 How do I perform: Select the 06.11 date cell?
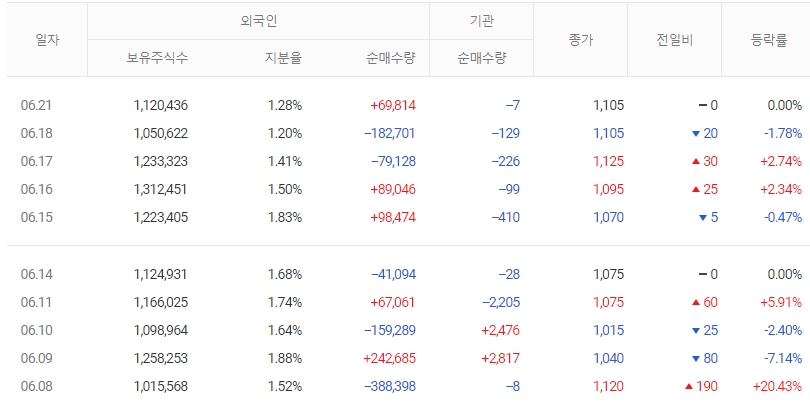point(37,302)
